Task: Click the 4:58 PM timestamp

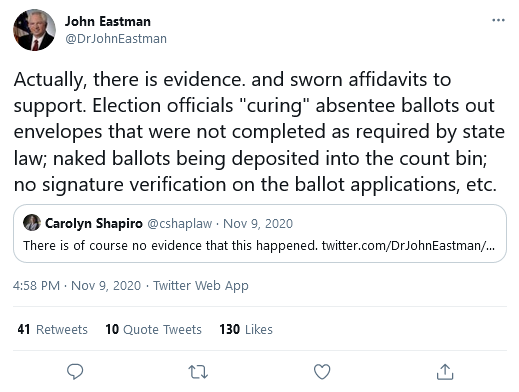Action: coord(36,286)
